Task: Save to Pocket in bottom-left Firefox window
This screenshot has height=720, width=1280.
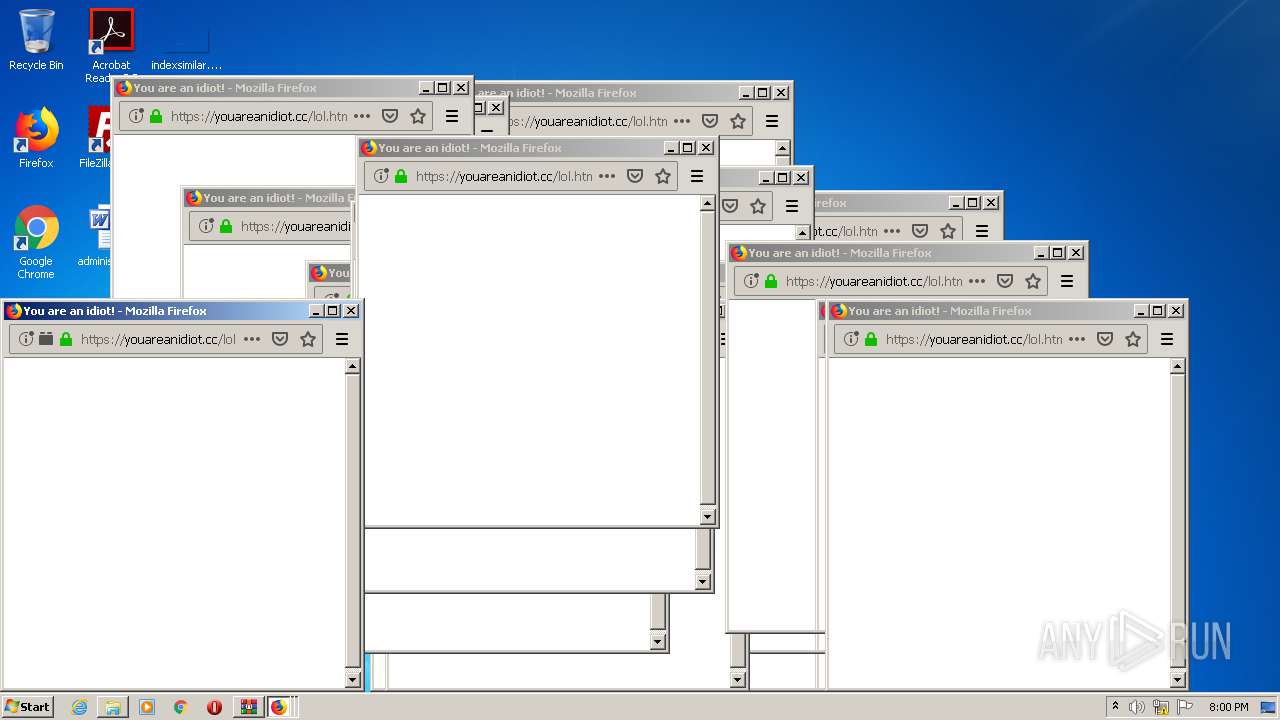Action: (x=280, y=339)
